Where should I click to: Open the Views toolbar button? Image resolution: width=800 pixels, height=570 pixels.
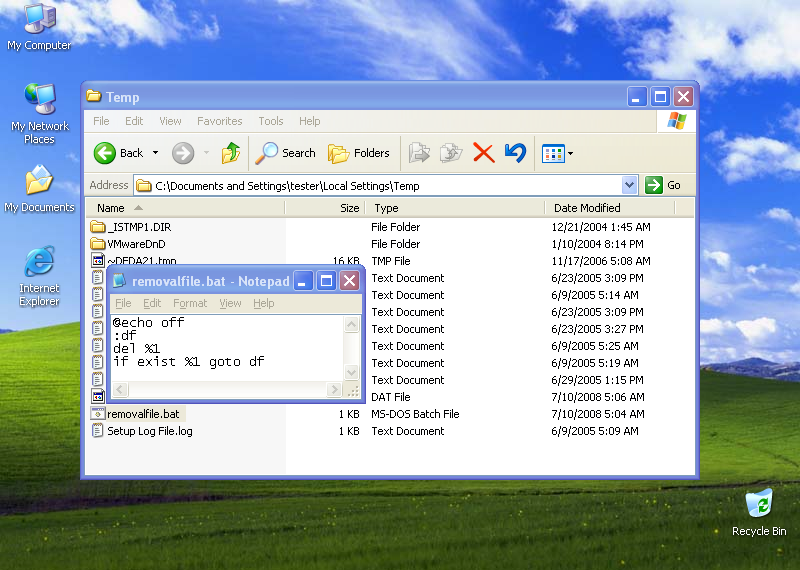[557, 153]
